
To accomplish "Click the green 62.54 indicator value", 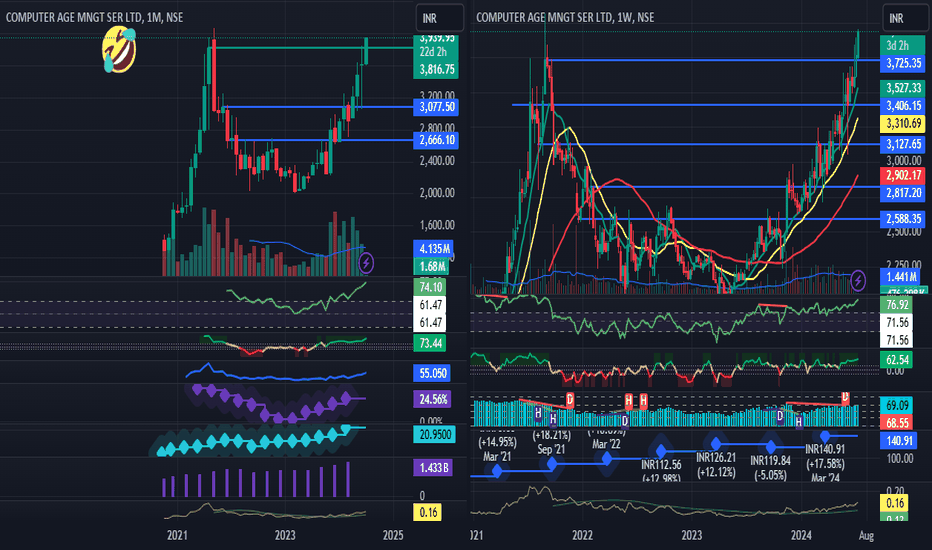I will tap(897, 360).
